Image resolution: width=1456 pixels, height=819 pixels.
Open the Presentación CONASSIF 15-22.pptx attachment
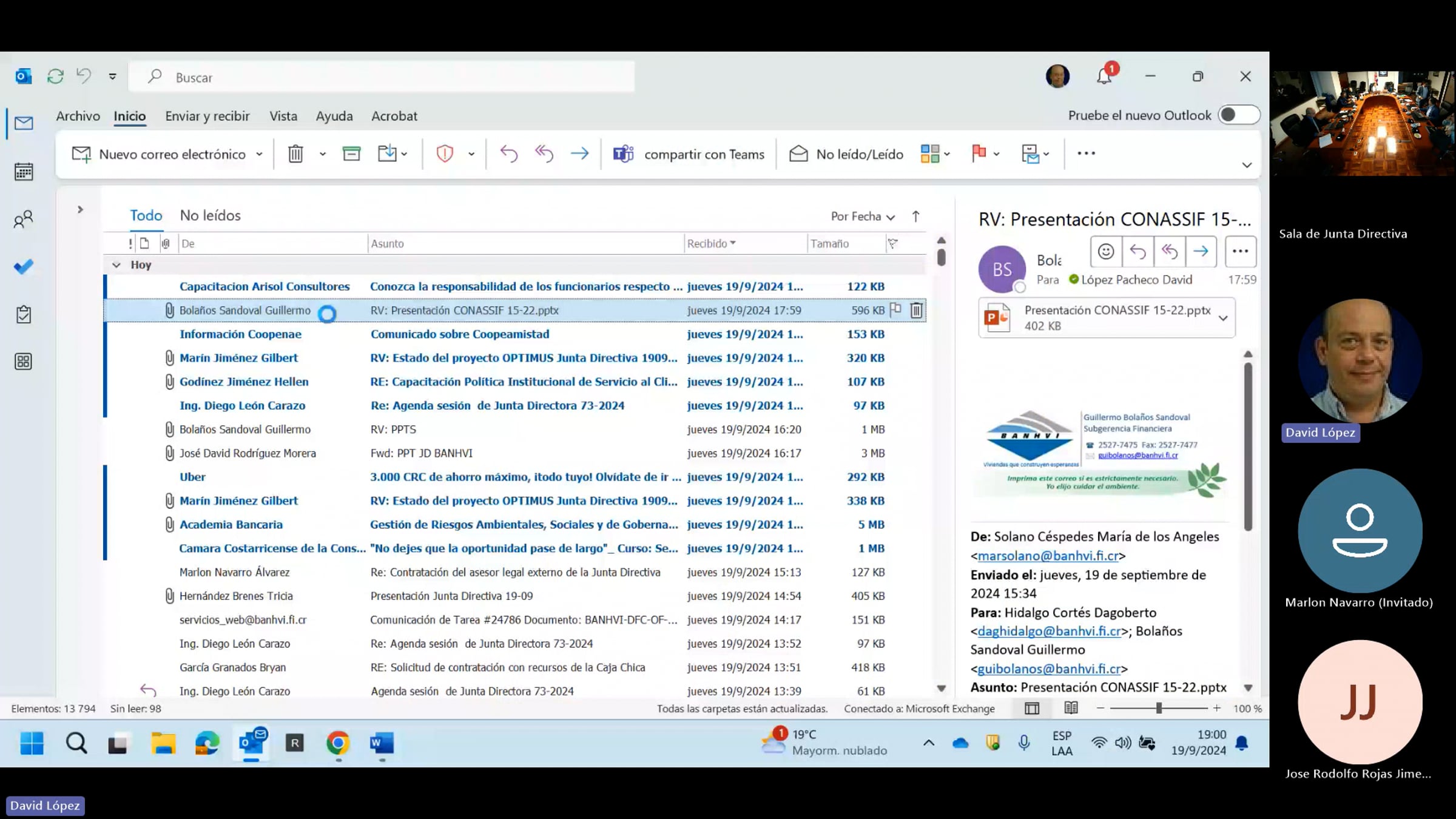click(x=1107, y=317)
